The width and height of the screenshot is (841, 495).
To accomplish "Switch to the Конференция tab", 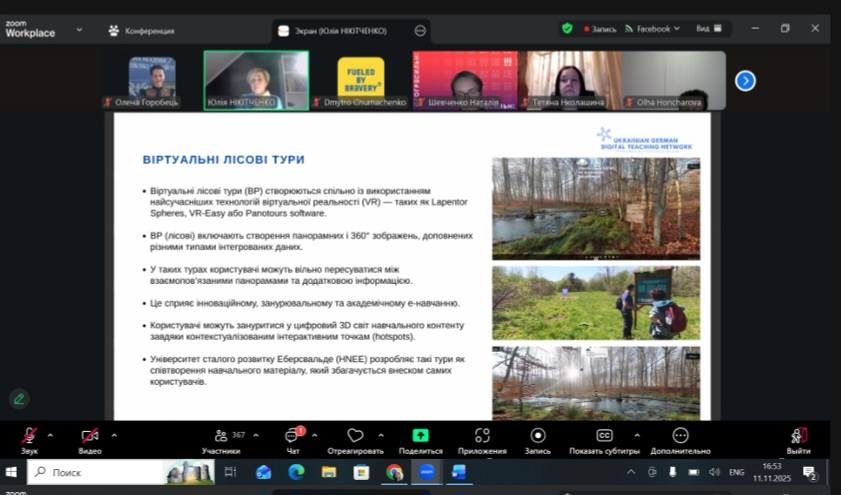I will 141,30.
